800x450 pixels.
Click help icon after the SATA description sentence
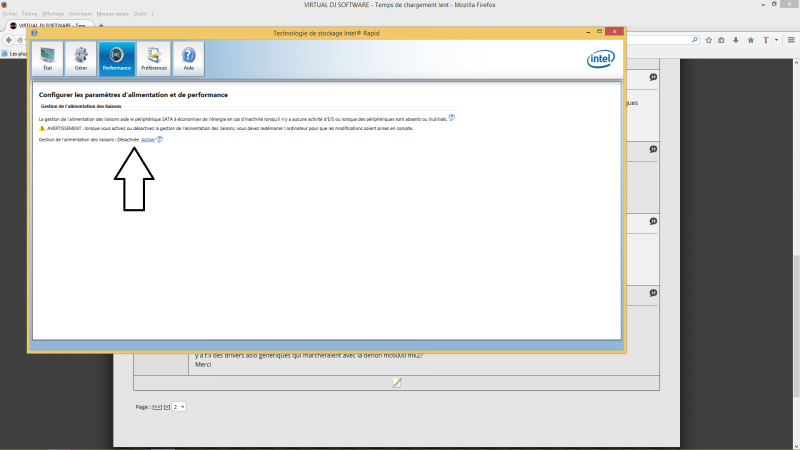point(452,118)
